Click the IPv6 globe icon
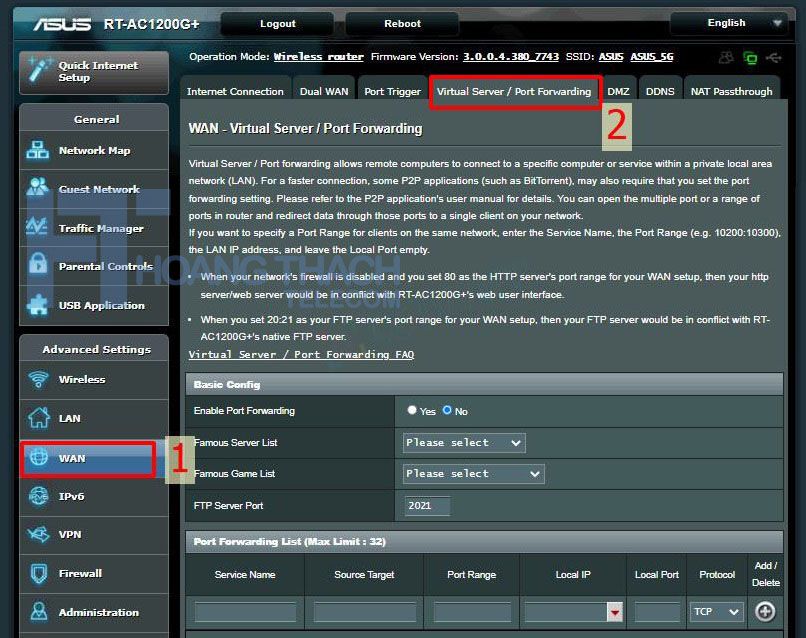Image resolution: width=806 pixels, height=638 pixels. pyautogui.click(x=39, y=496)
